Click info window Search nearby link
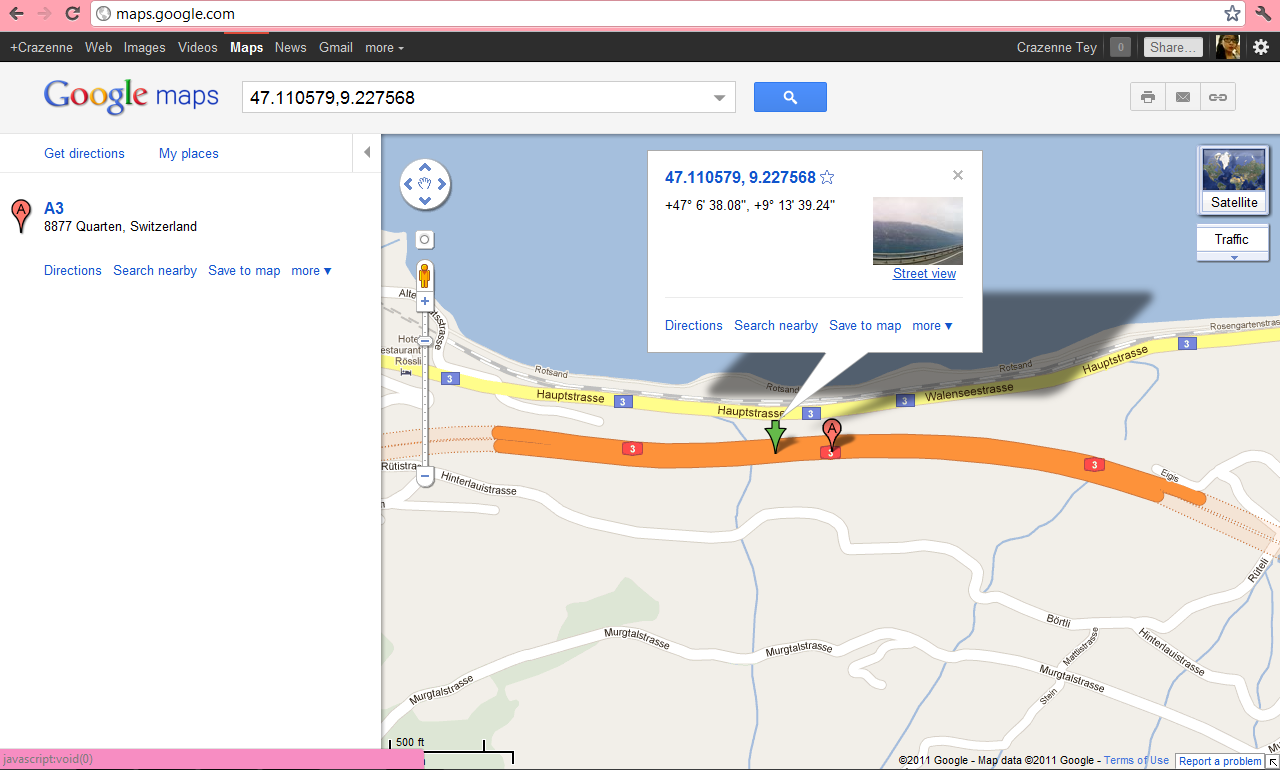This screenshot has width=1280, height=770. click(776, 325)
